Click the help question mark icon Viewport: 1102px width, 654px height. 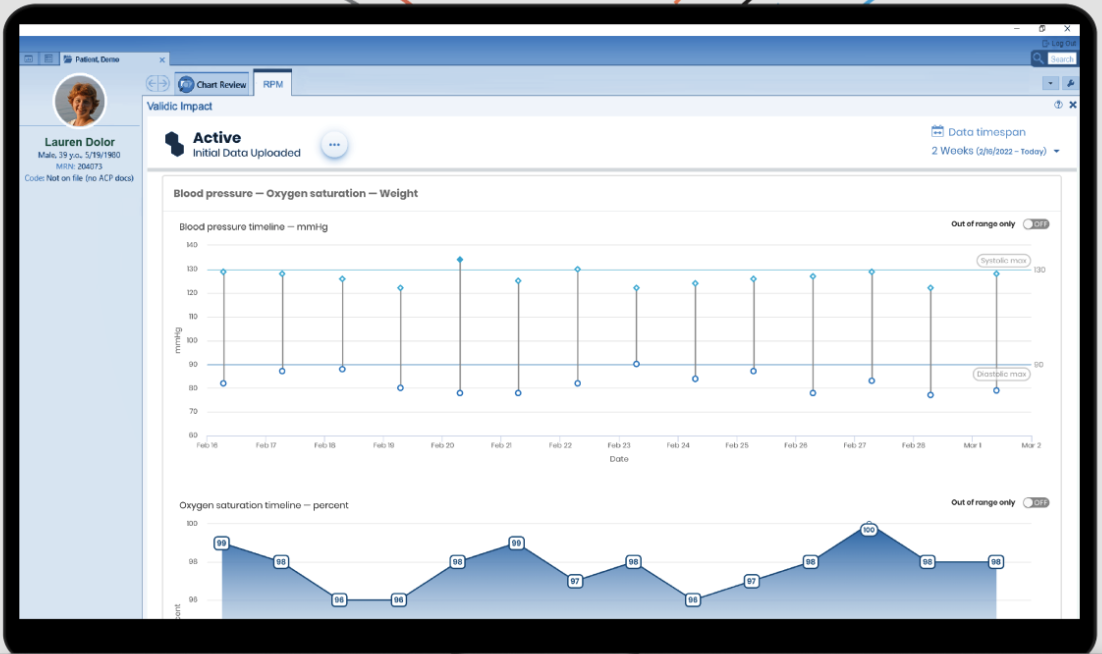[x=1058, y=105]
